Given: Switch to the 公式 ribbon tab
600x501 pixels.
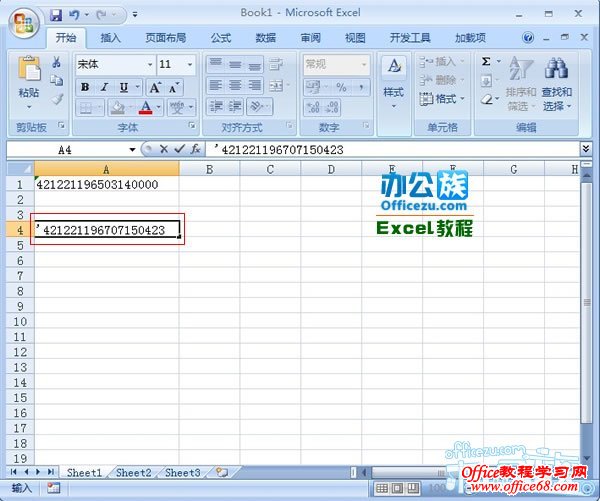Looking at the screenshot, I should 221,38.
